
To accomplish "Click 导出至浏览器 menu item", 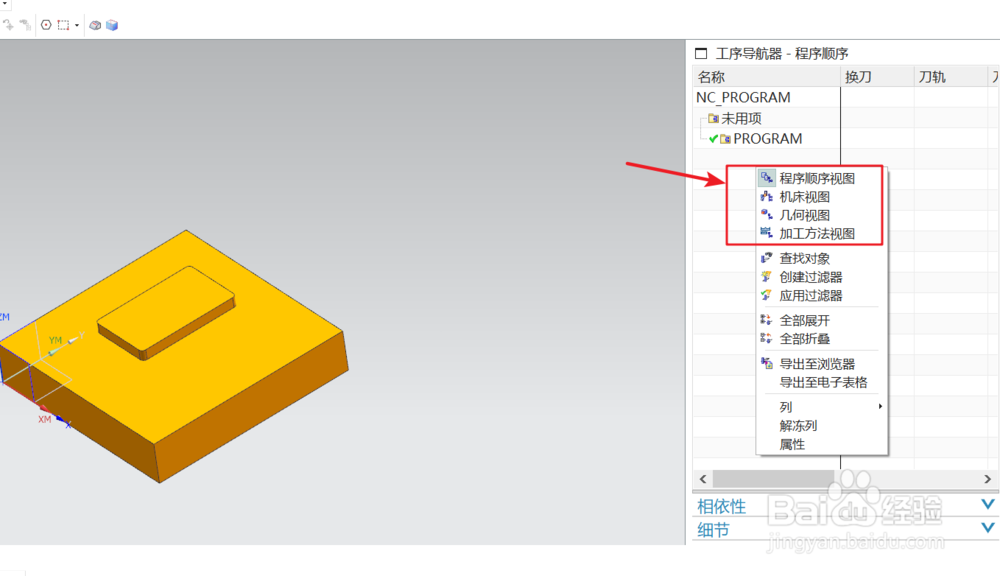I will (817, 364).
